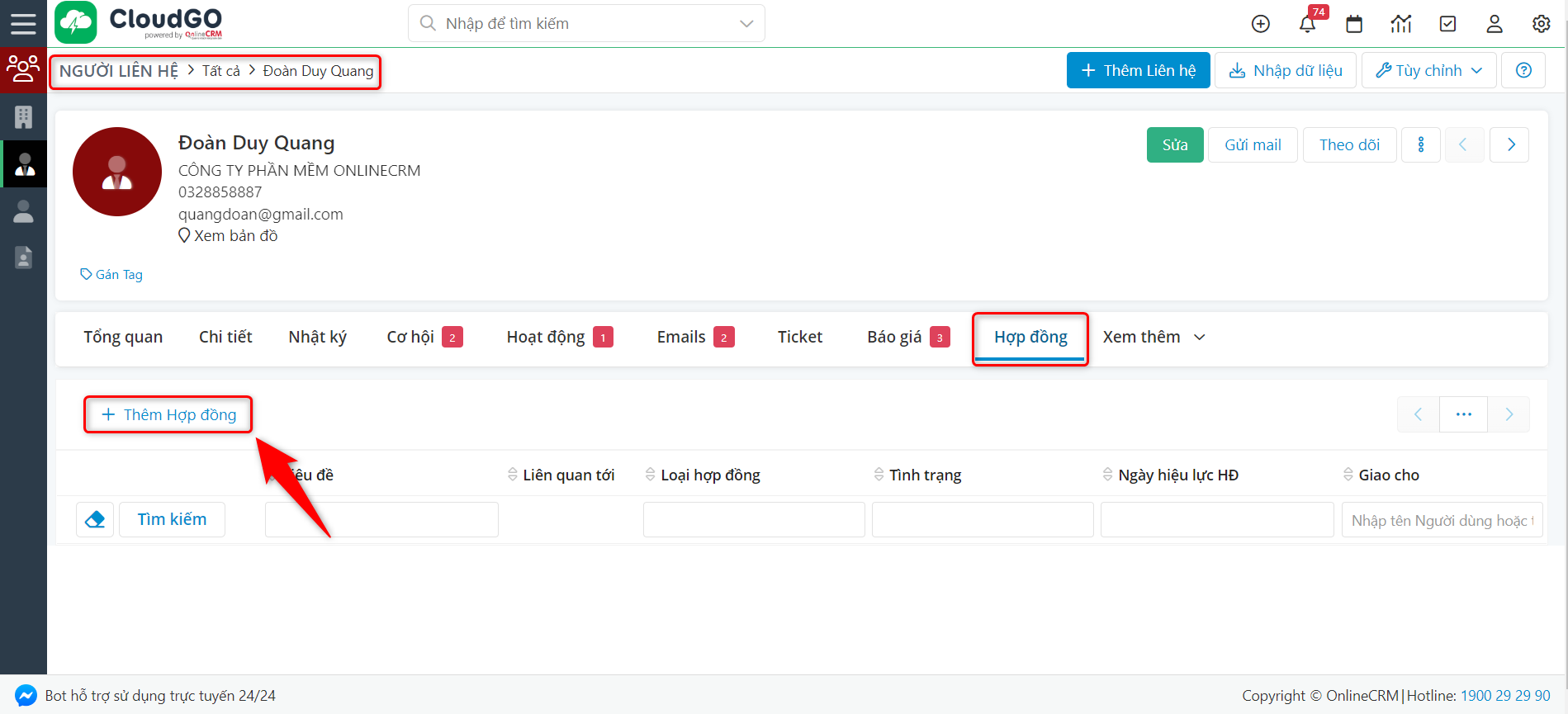Screen dimensions: 1568x714
Task: Open the notifications bell
Action: tap(1307, 24)
